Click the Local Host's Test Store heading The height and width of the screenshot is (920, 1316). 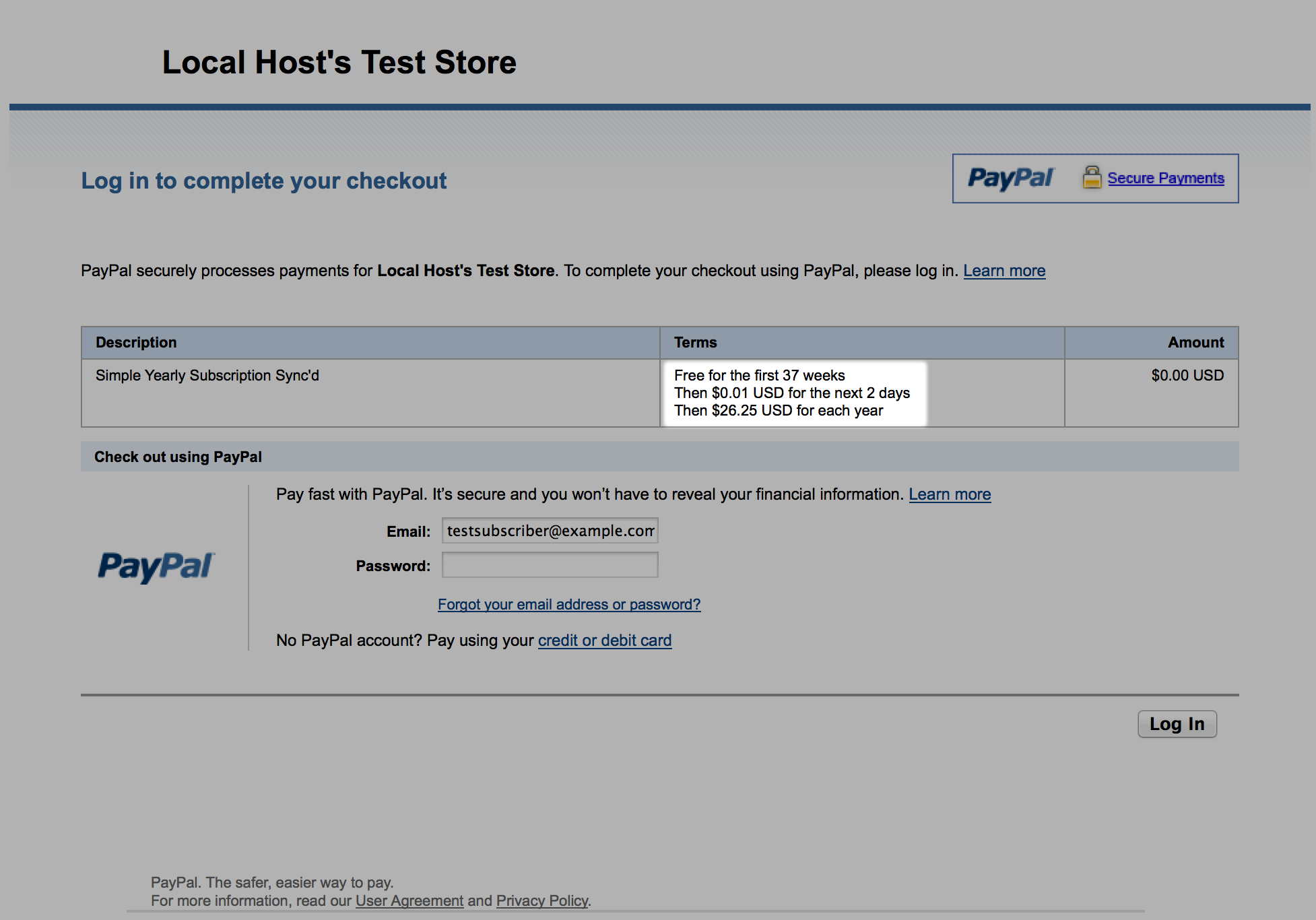coord(339,62)
